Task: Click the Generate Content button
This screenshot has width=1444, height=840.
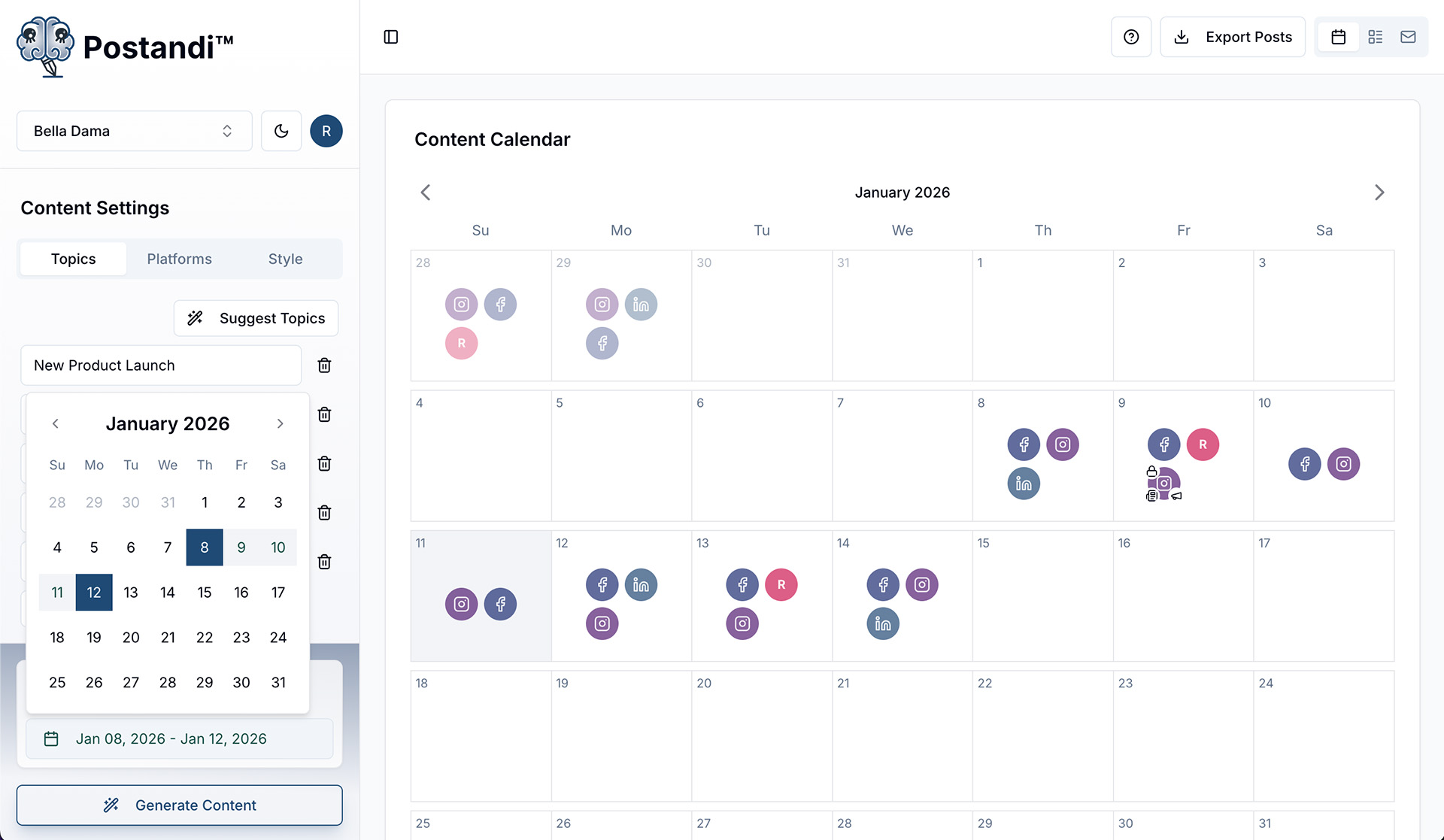Action: click(x=179, y=805)
